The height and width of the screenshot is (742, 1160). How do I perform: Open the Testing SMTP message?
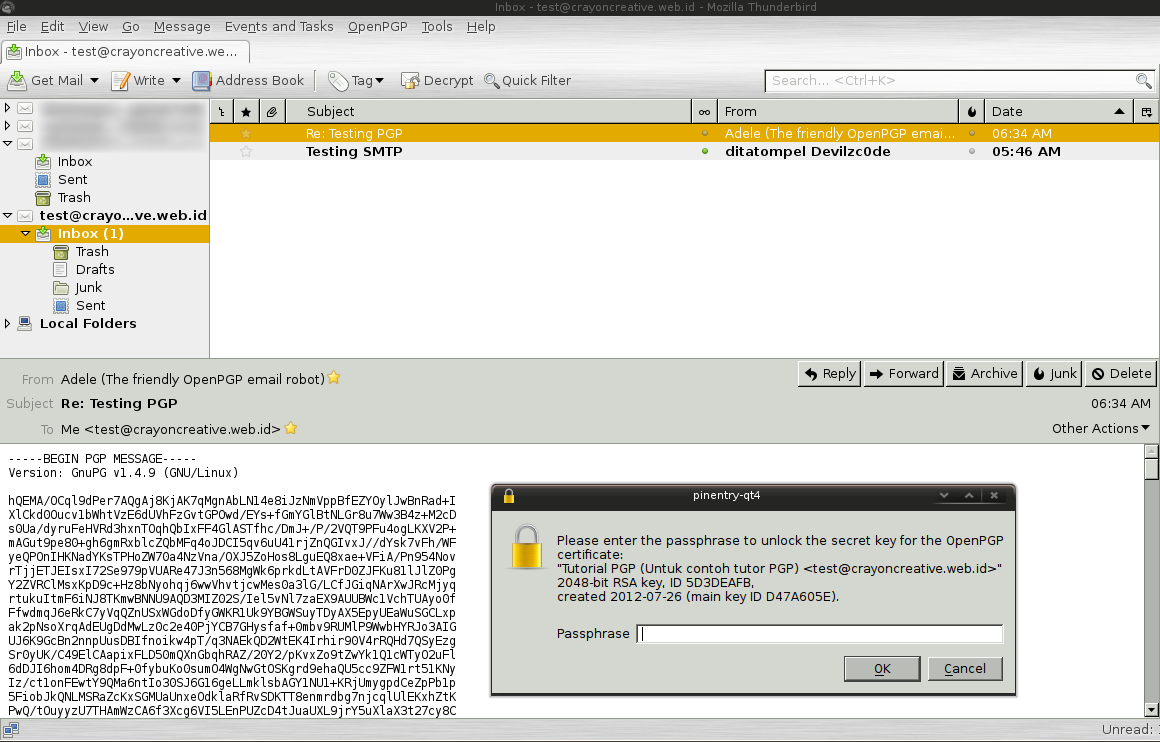click(x=684, y=152)
